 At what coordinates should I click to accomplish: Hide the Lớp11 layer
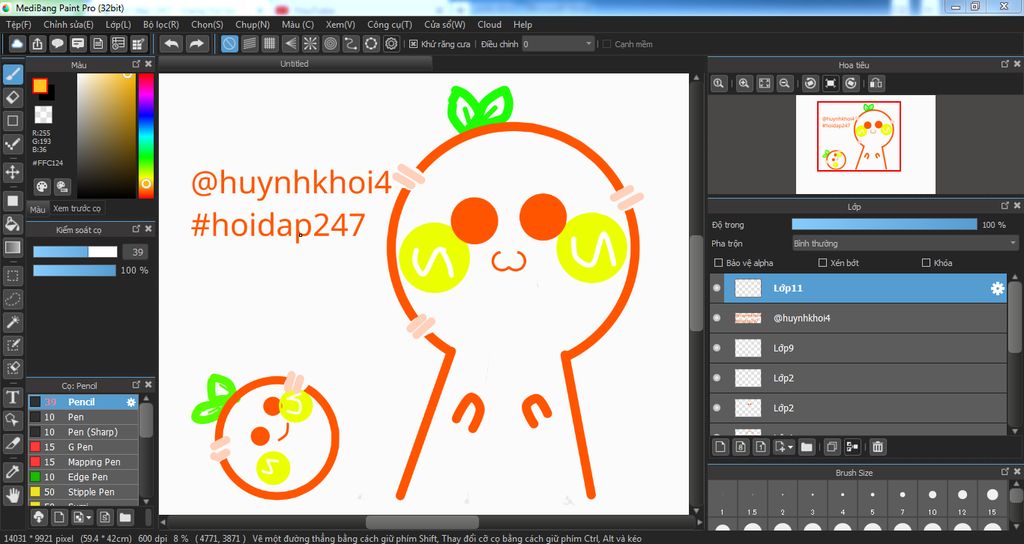[x=717, y=288]
